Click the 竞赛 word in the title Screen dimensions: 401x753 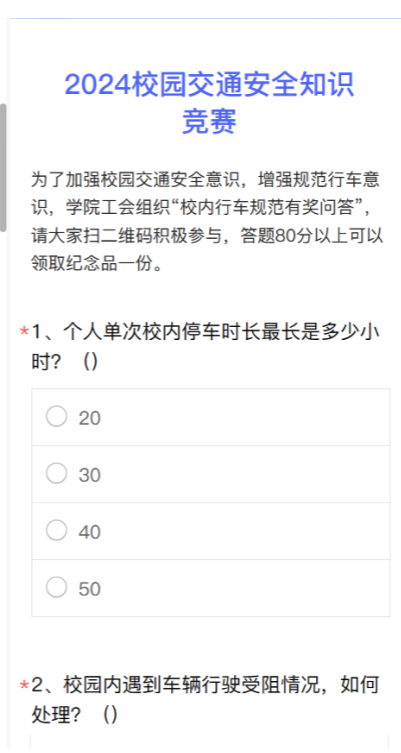click(x=209, y=121)
